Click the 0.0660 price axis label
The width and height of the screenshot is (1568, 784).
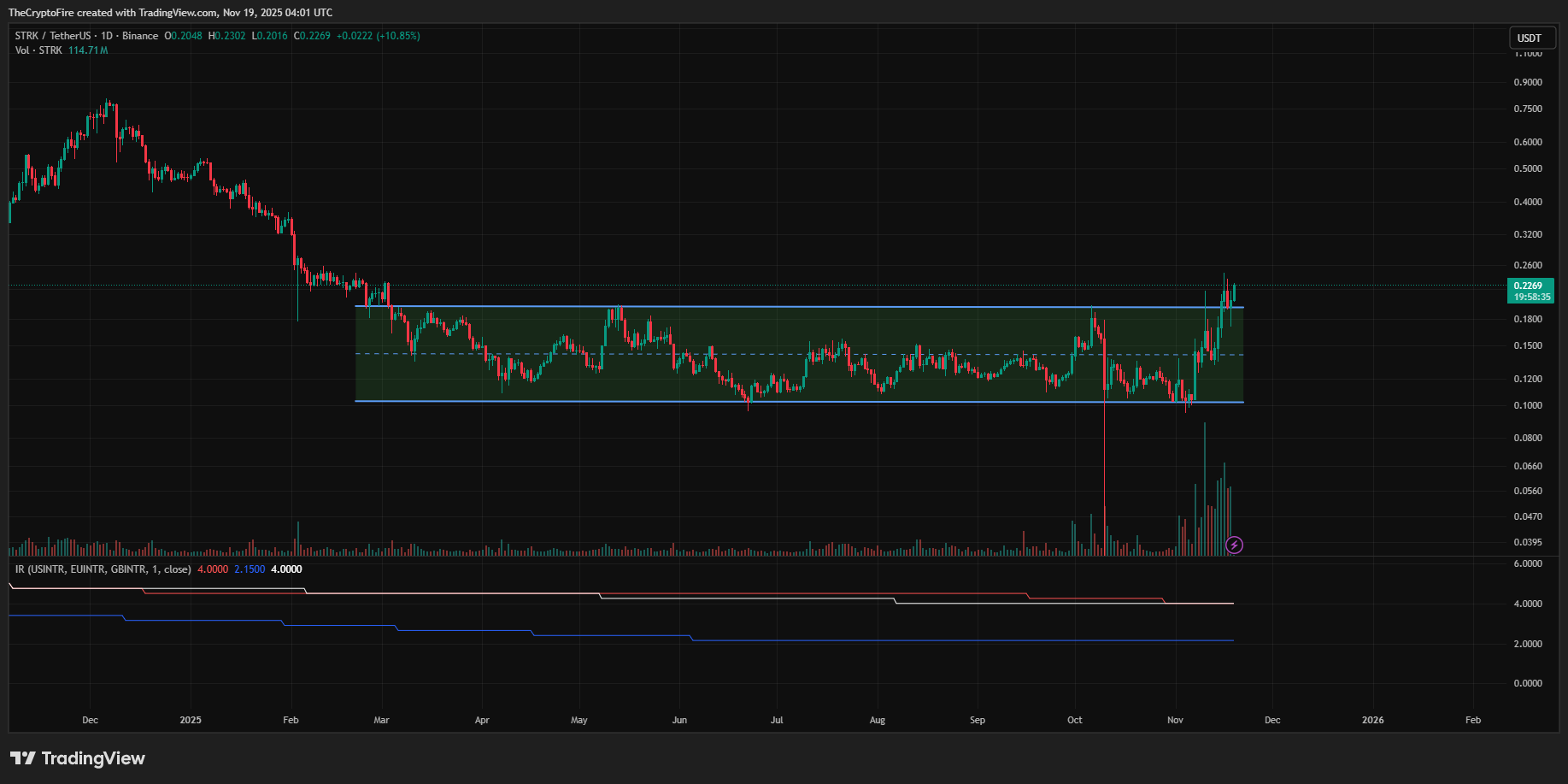click(x=1528, y=466)
